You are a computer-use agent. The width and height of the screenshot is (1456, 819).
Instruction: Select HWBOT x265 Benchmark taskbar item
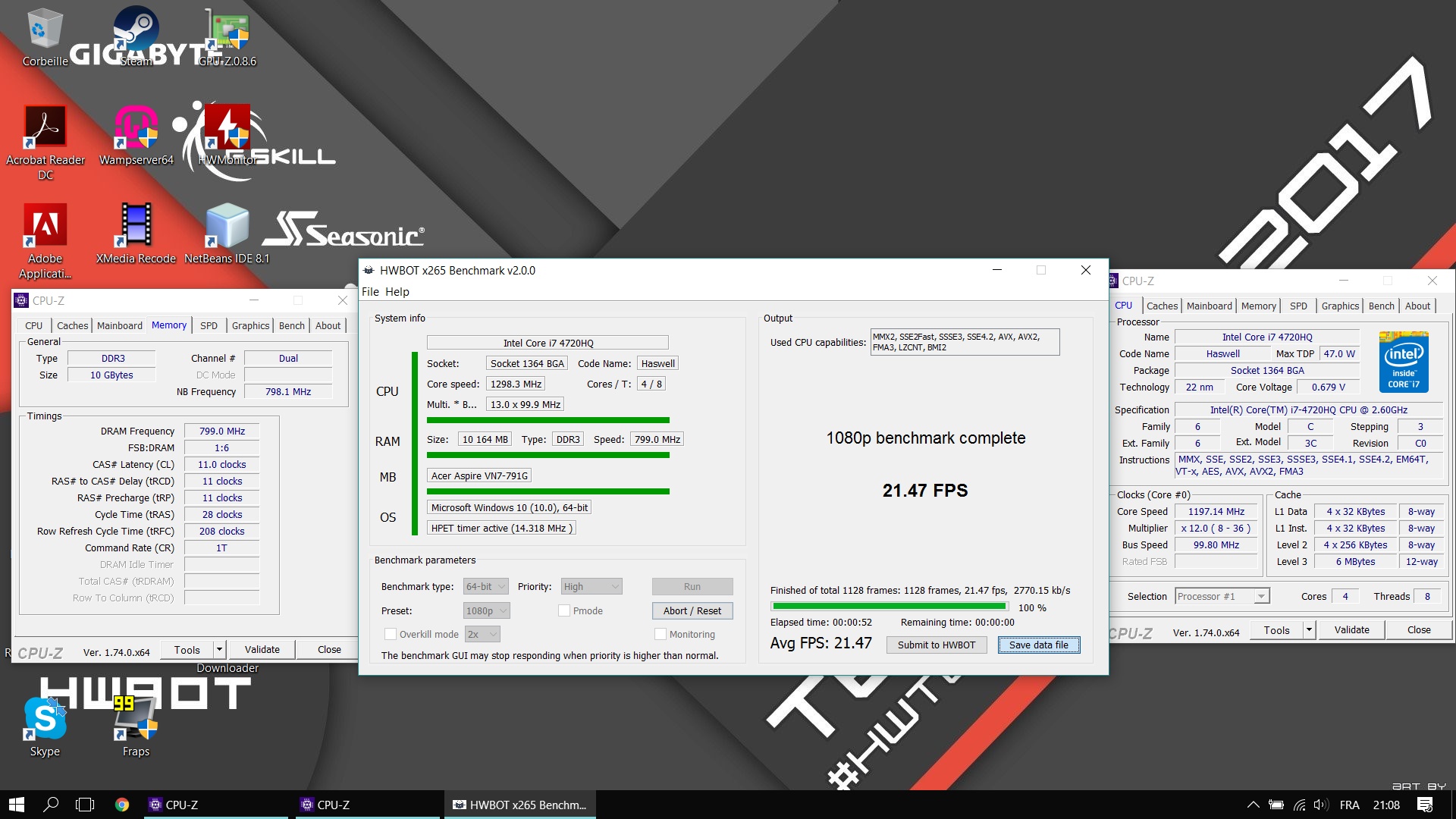(520, 805)
